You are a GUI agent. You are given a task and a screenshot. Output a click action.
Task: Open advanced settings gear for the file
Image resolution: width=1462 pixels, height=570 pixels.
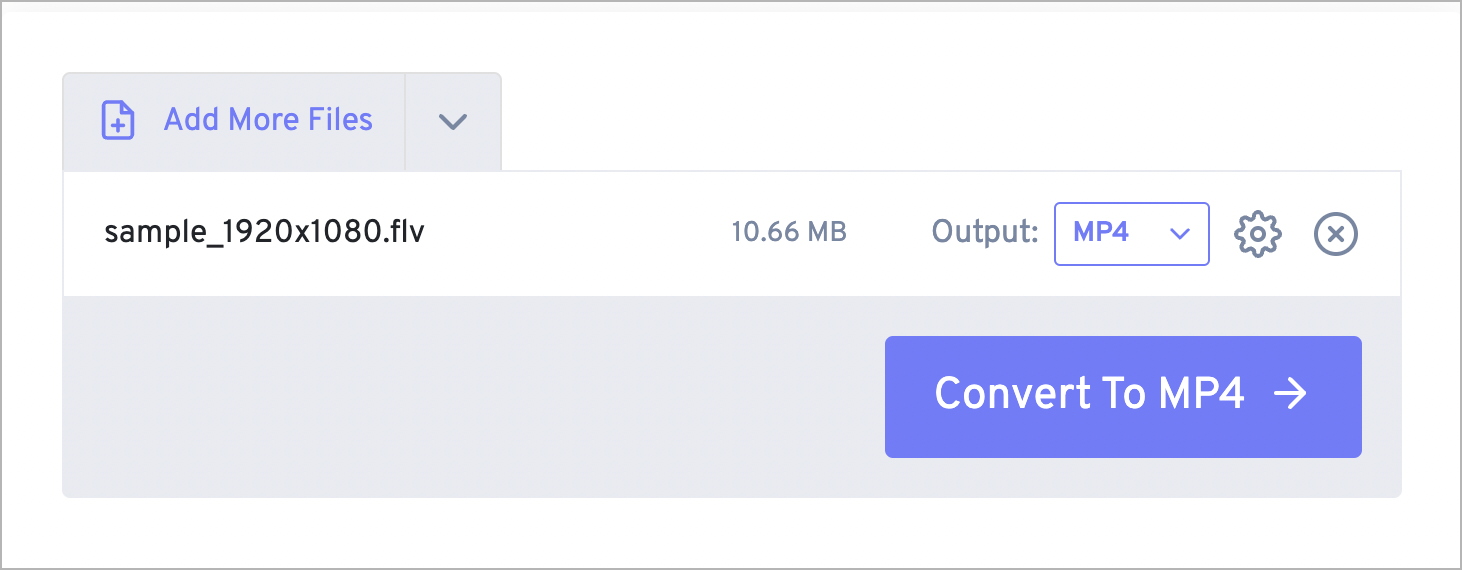1257,234
